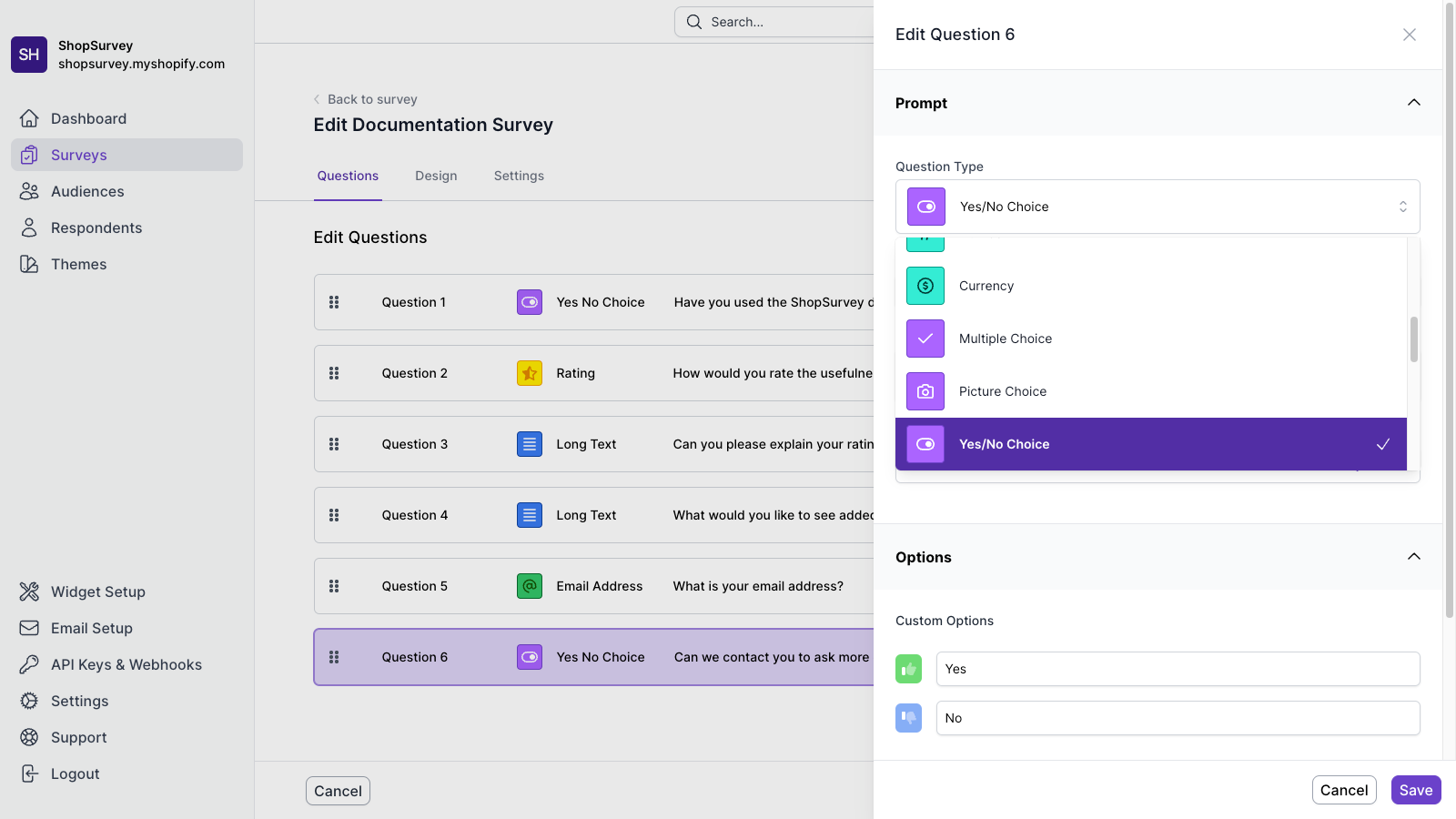Collapse the Prompt section chevron
The width and height of the screenshot is (1456, 819).
(x=1414, y=103)
